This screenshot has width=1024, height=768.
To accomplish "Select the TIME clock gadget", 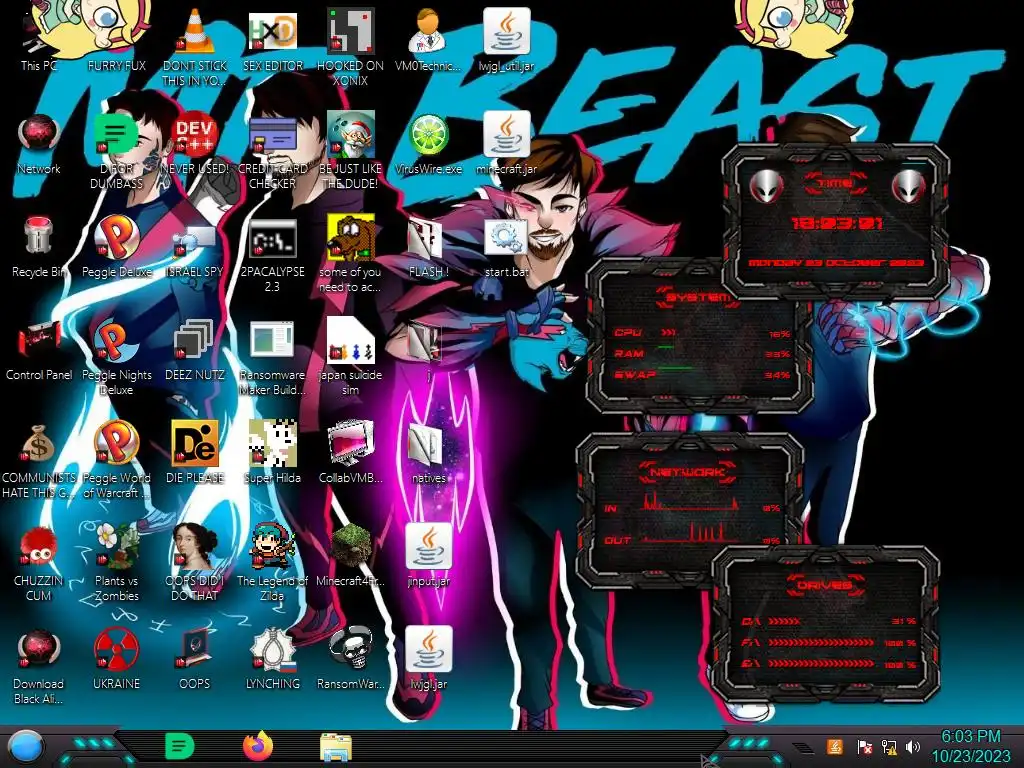I will tap(836, 221).
